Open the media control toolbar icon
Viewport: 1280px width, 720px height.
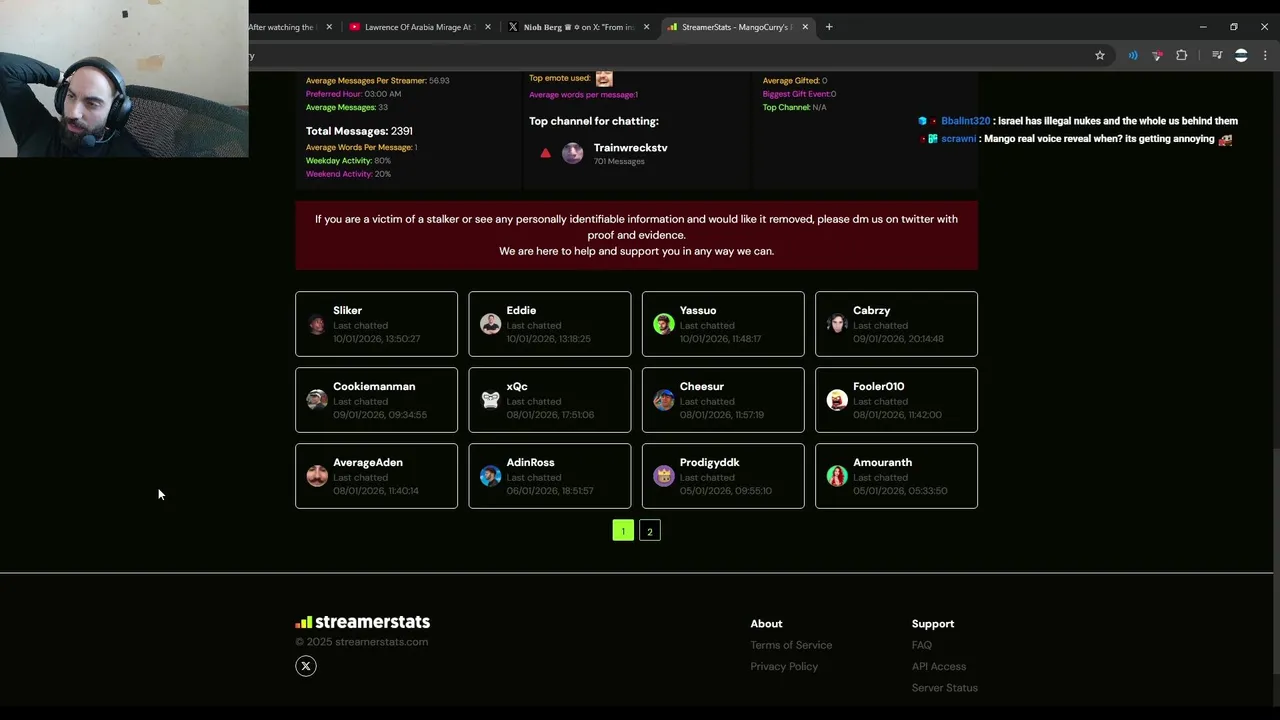tap(1217, 56)
